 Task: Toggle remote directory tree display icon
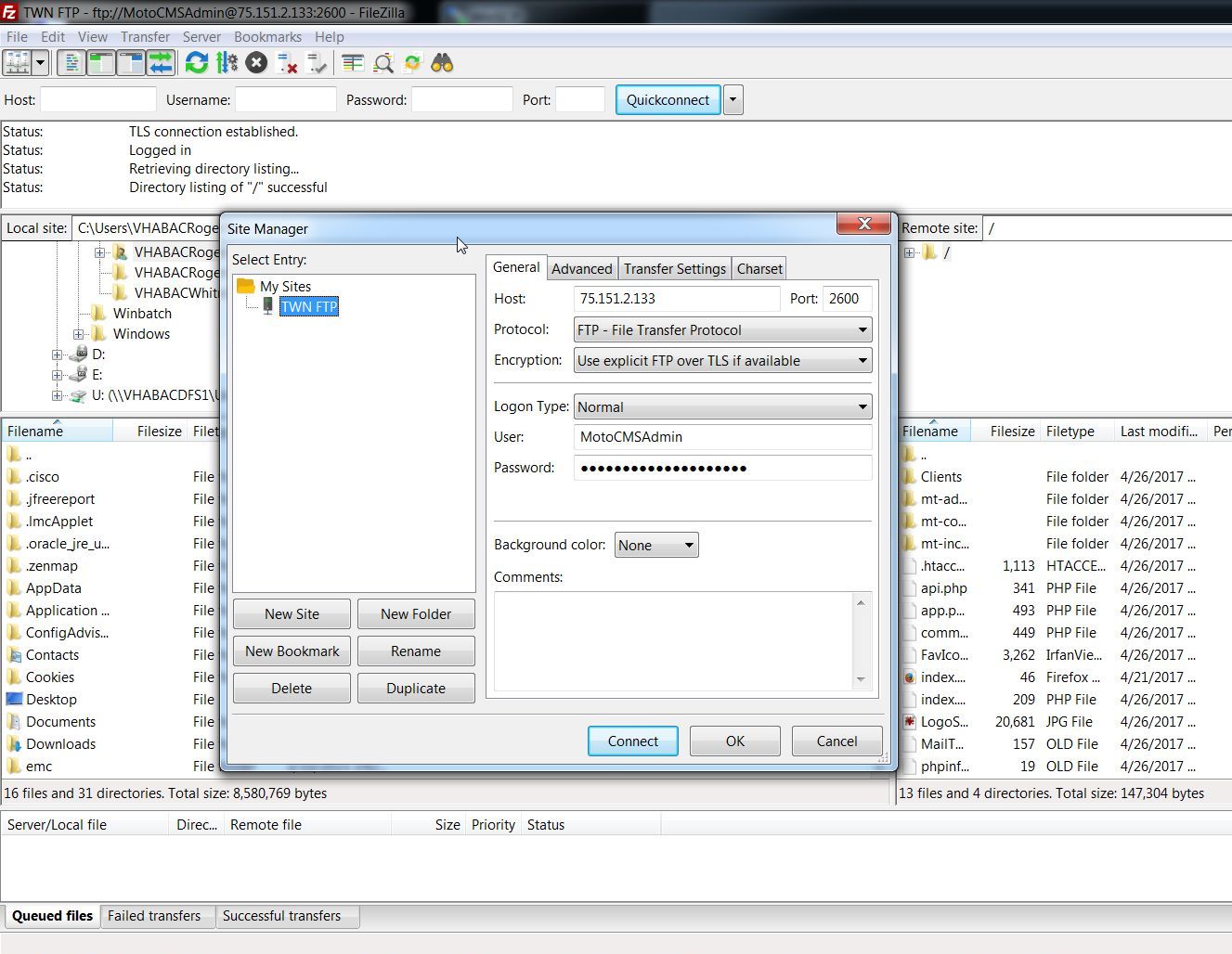[x=131, y=63]
